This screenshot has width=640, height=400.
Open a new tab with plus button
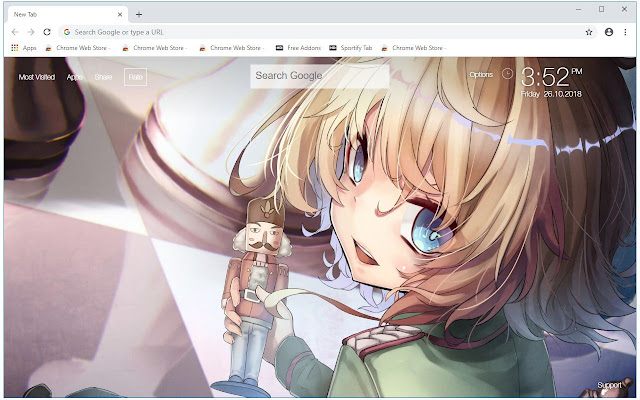(139, 15)
